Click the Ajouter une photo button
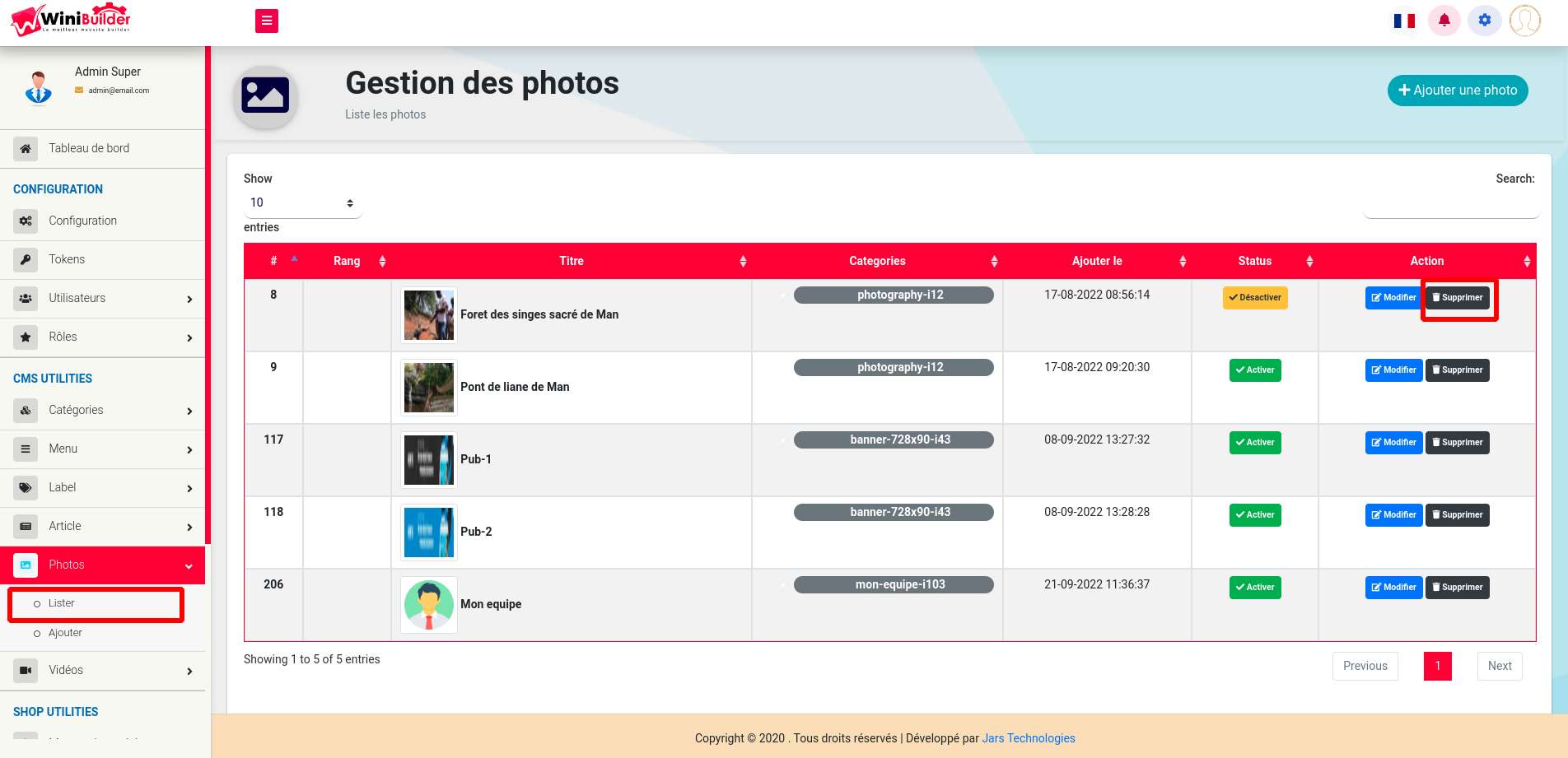 pyautogui.click(x=1457, y=91)
